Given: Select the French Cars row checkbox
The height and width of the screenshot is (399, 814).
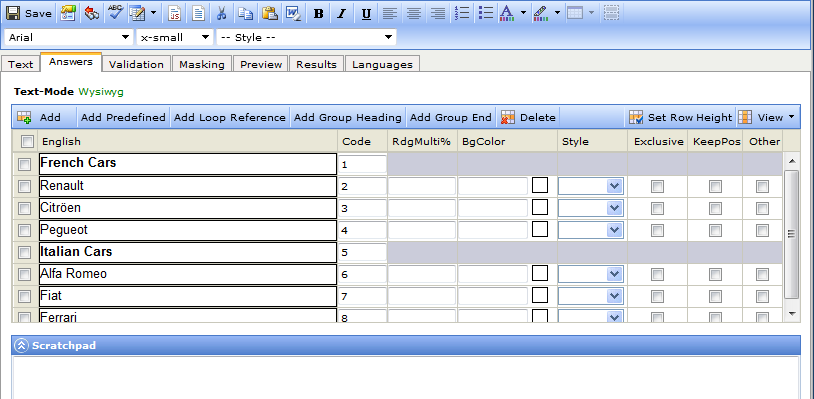Looking at the screenshot, I should pyautogui.click(x=24, y=164).
